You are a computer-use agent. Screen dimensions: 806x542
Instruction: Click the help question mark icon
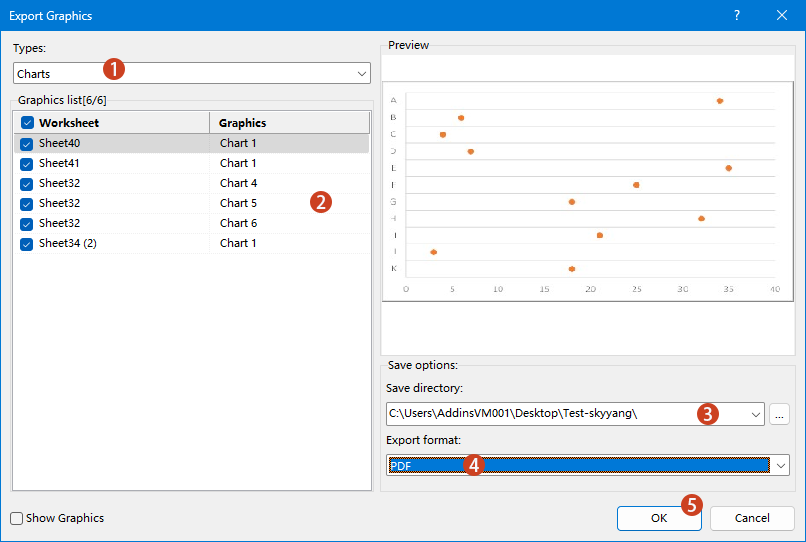click(x=737, y=15)
